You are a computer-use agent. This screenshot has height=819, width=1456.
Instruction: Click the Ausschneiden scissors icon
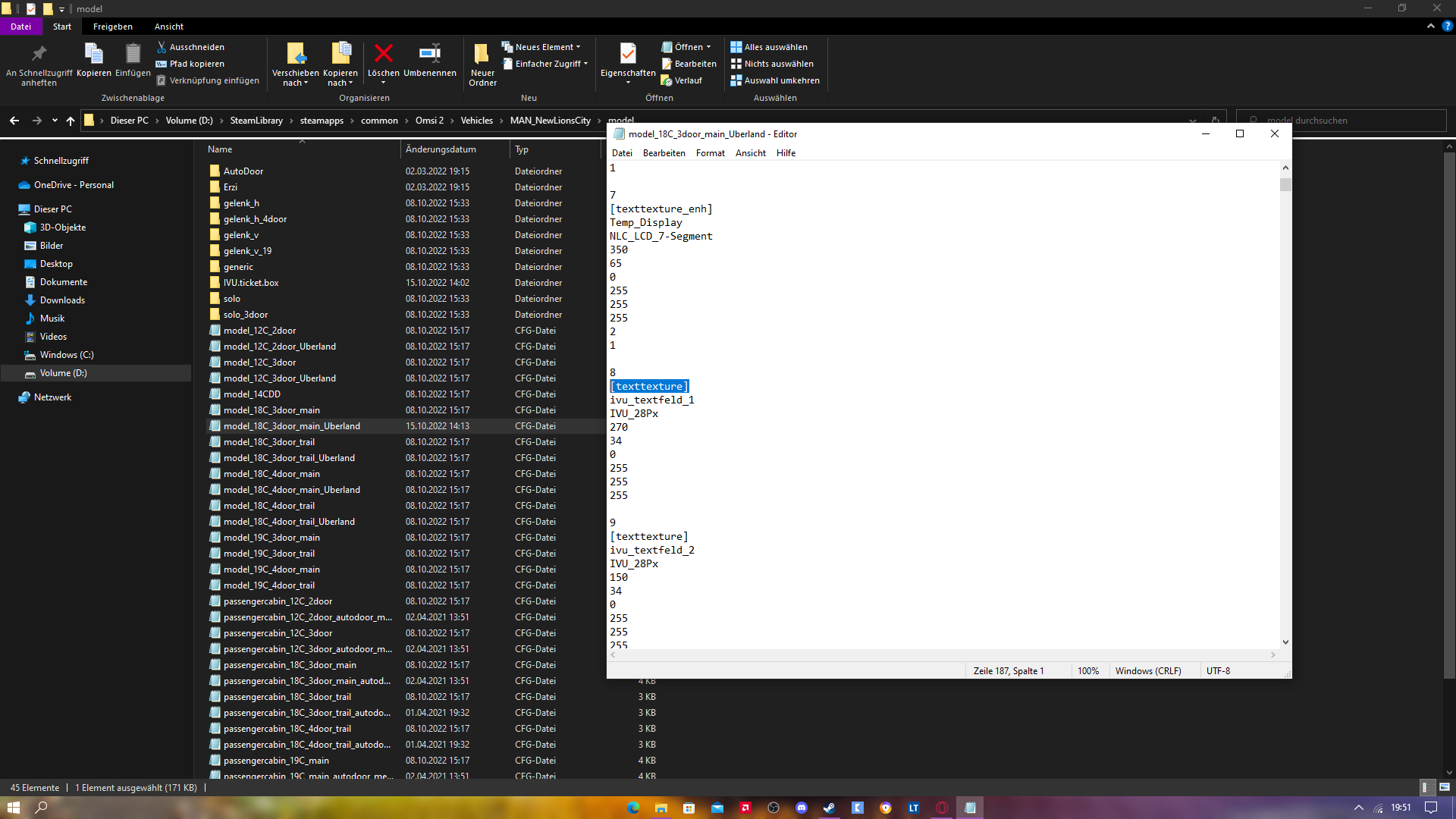[x=162, y=47]
